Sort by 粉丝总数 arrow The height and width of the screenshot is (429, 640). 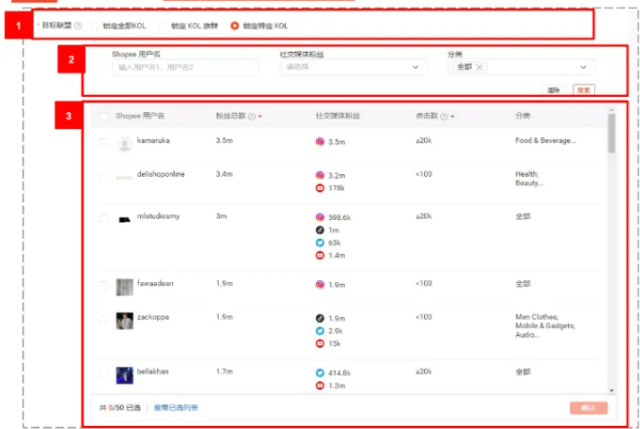click(260, 117)
